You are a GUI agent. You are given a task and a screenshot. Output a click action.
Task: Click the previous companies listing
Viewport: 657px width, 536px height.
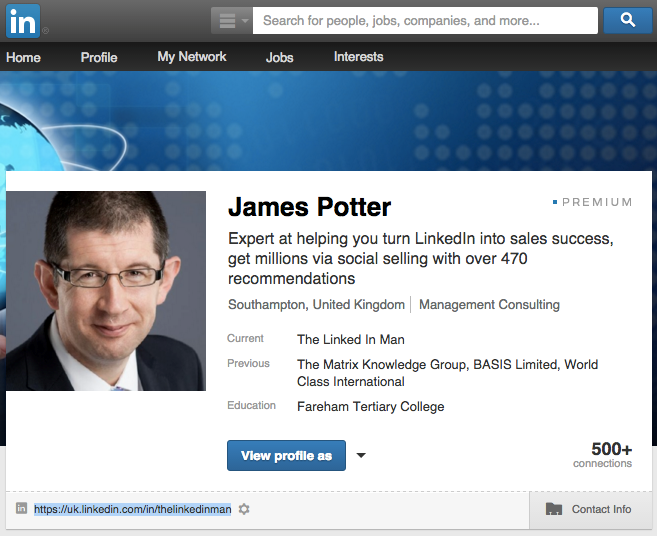point(447,373)
